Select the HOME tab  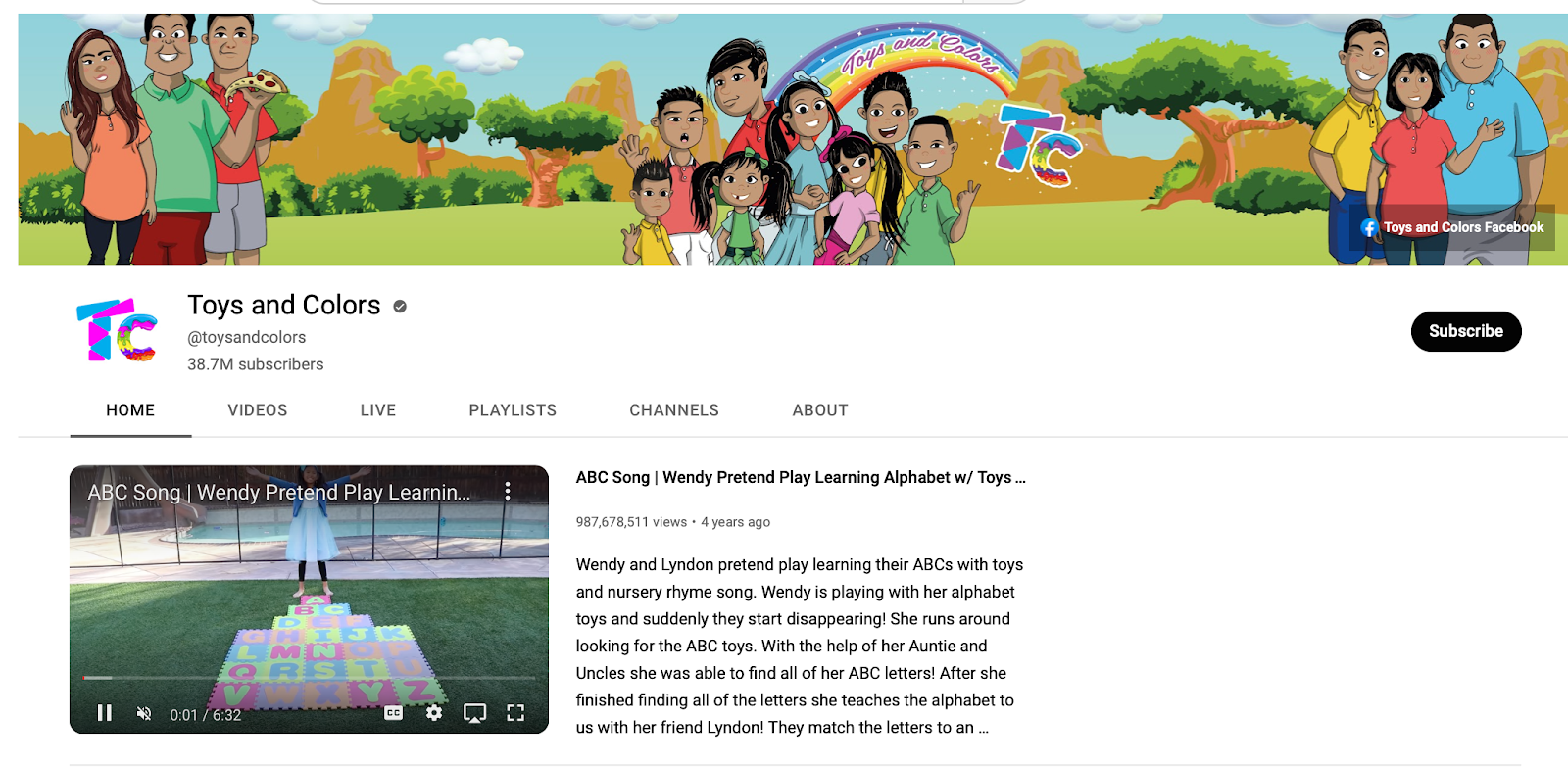(130, 410)
